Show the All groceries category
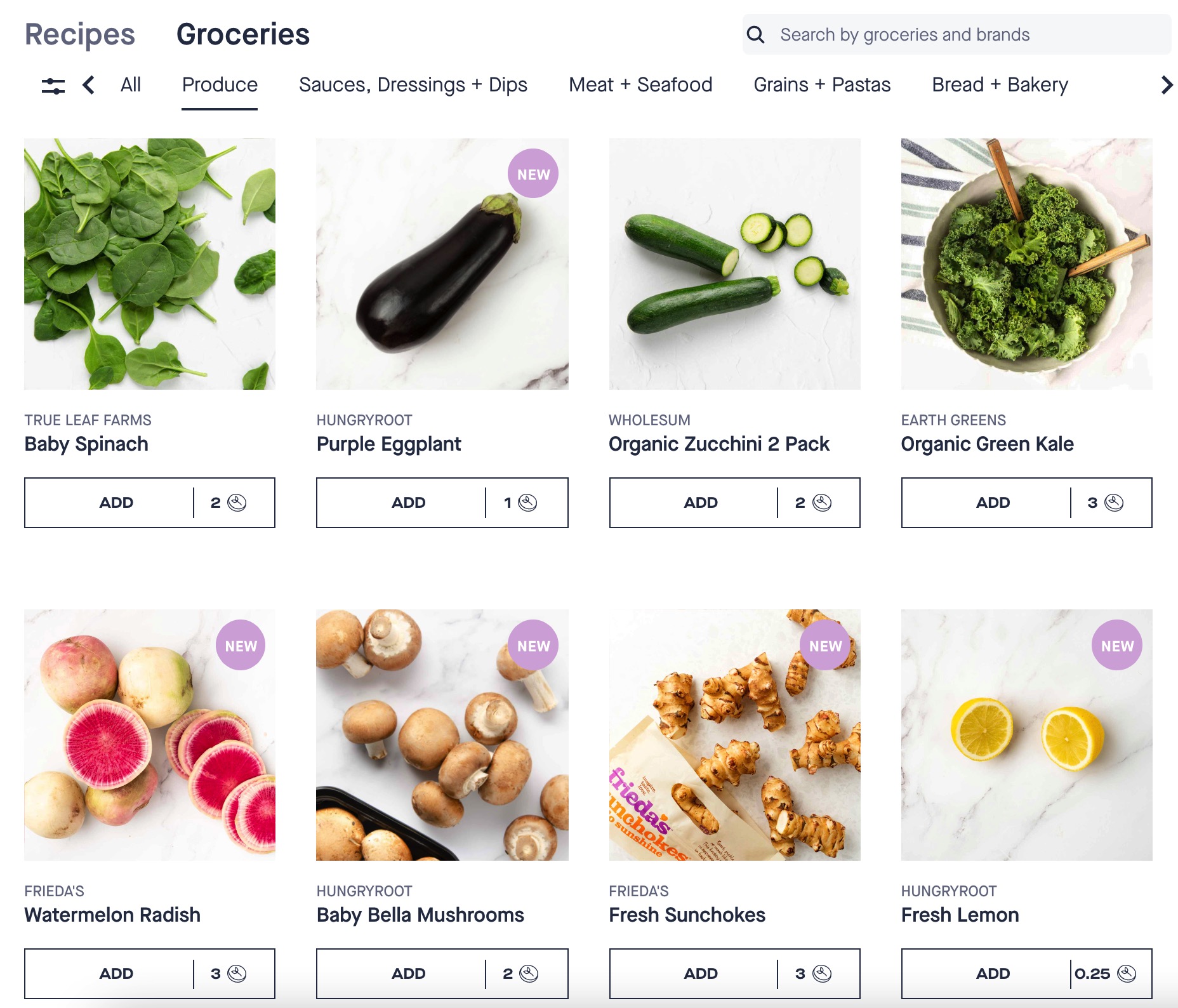Viewport: 1178px width, 1008px height. point(131,84)
